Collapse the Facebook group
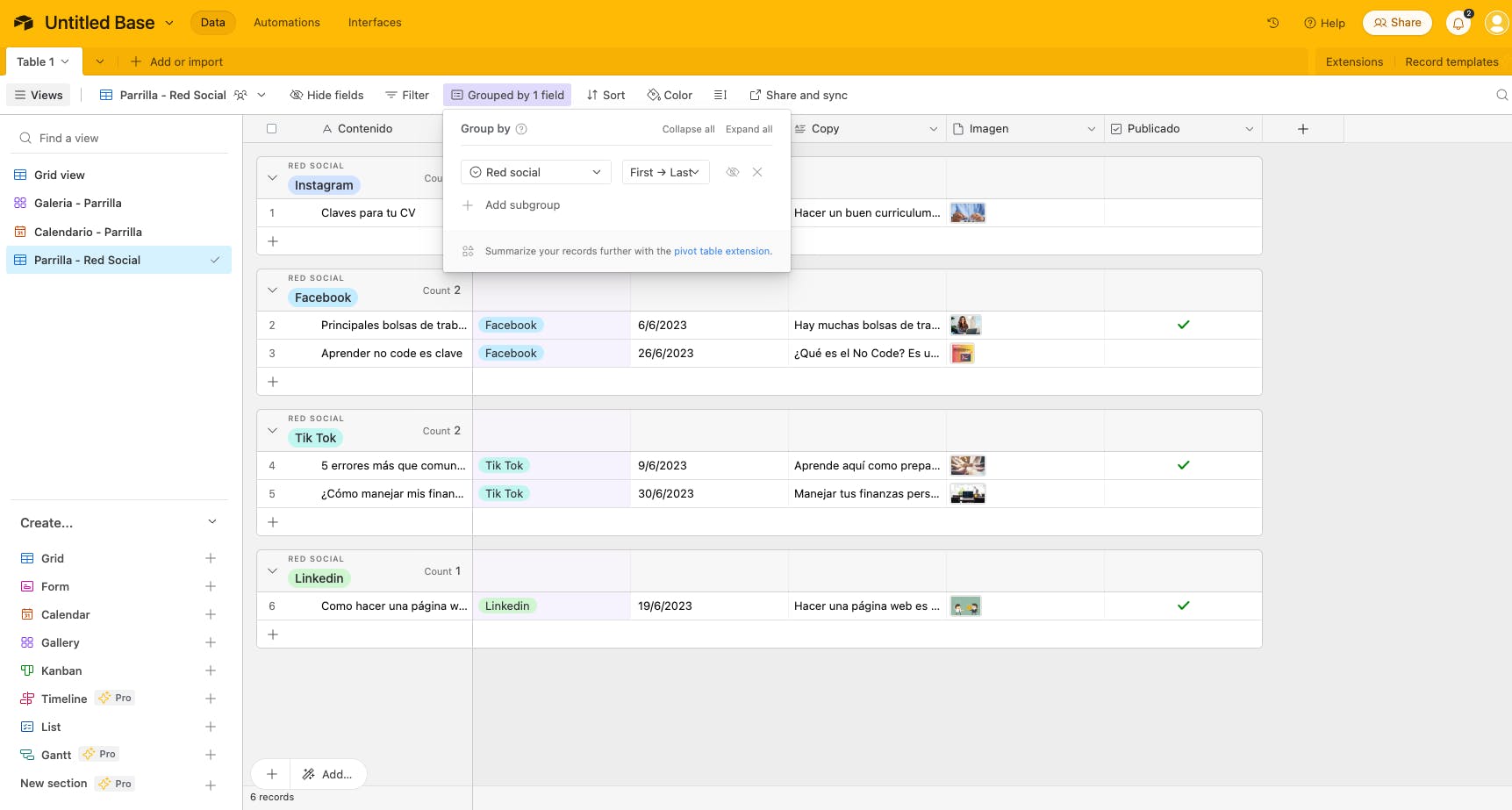Screen dimensions: 1512x810 click(272, 290)
